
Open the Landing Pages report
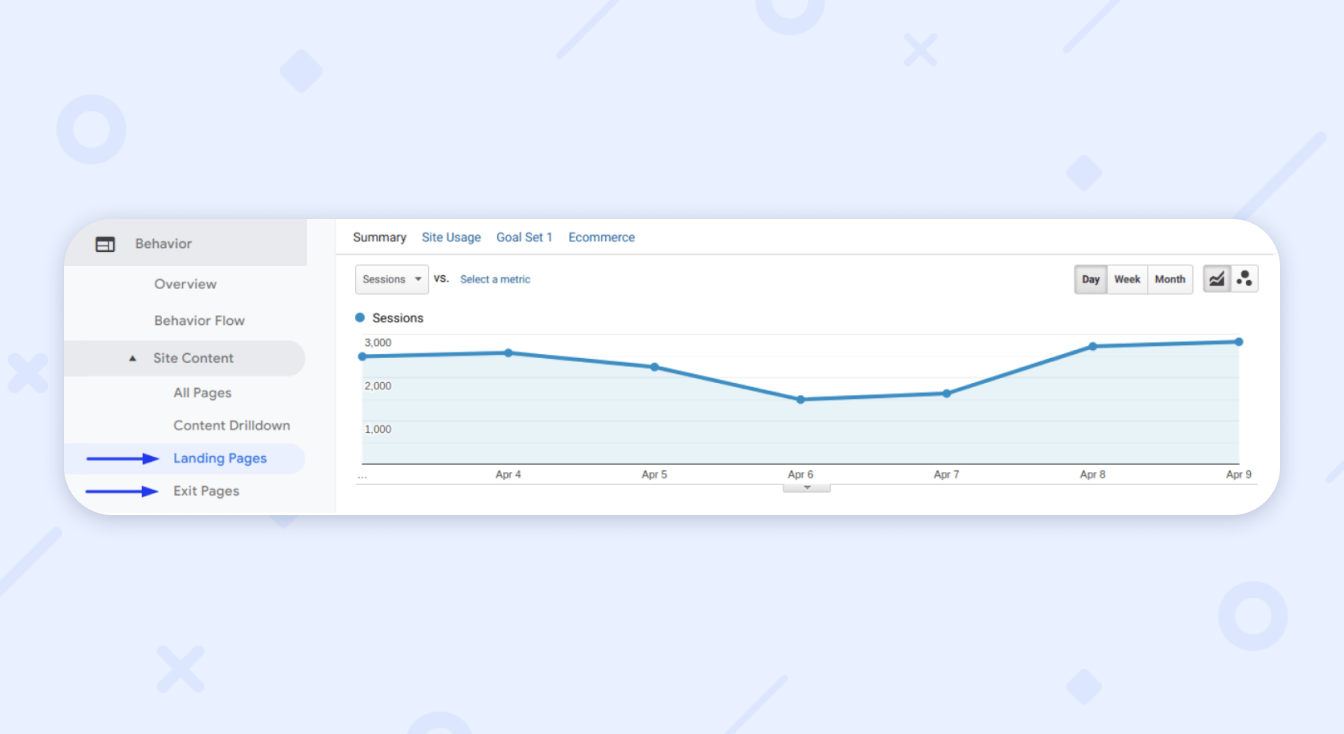219,457
